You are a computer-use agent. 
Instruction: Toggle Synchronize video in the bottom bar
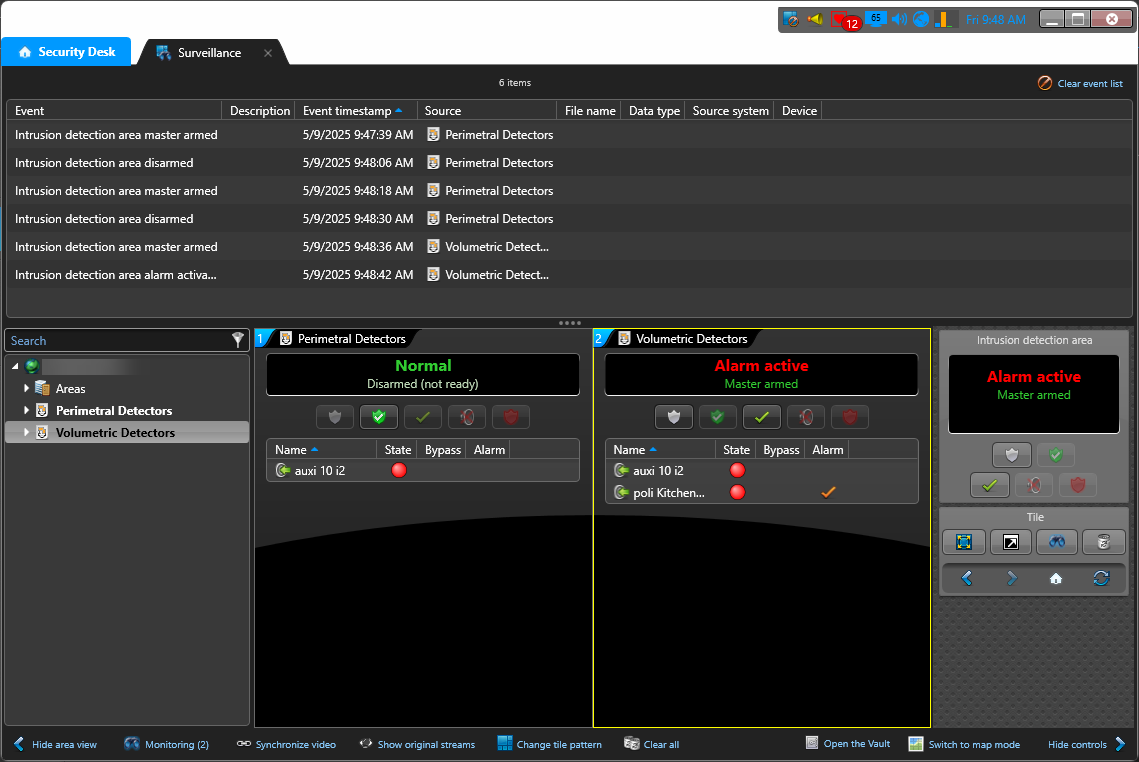pyautogui.click(x=286, y=744)
